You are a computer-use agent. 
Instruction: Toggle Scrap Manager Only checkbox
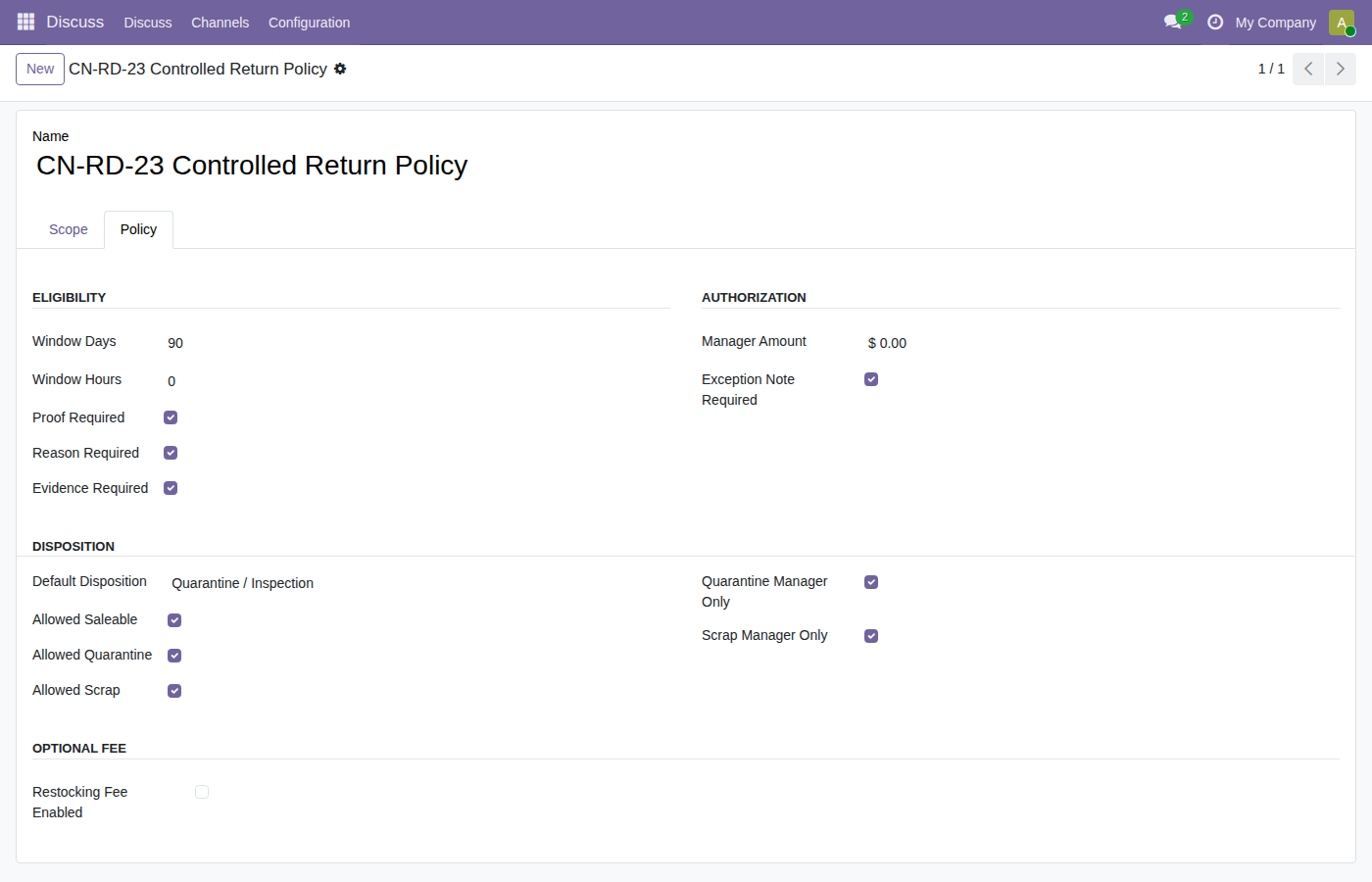[871, 636]
